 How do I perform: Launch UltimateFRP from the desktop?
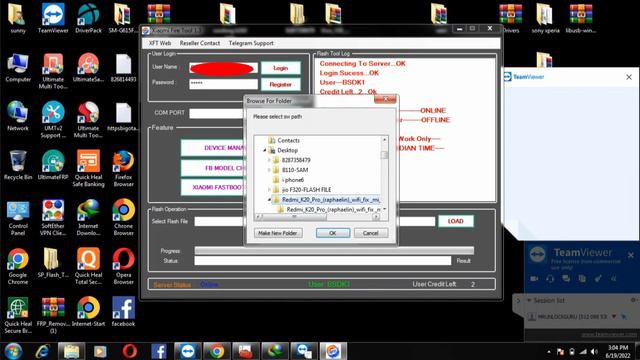tap(53, 165)
